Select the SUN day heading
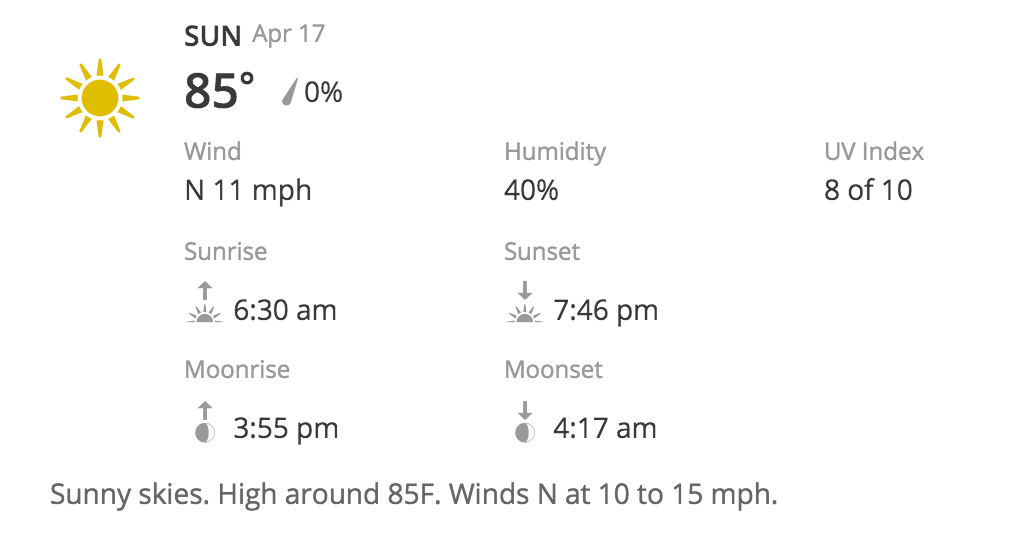This screenshot has height=538, width=1014. (213, 36)
